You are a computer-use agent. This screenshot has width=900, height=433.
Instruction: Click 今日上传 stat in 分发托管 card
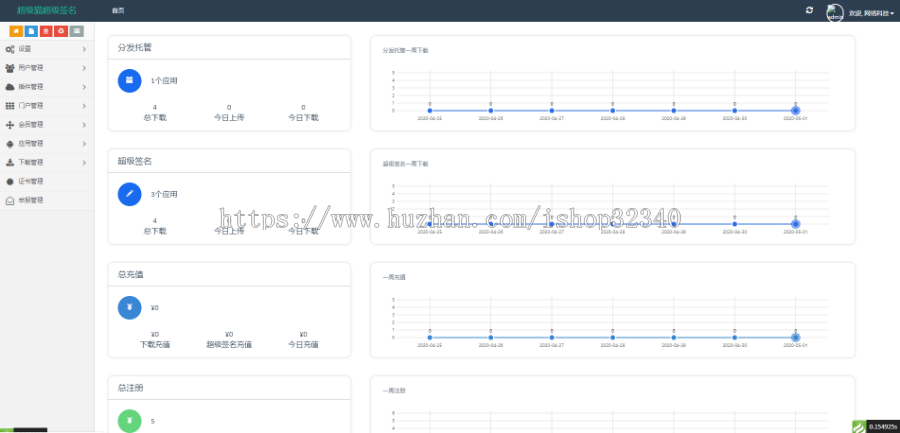click(x=229, y=113)
